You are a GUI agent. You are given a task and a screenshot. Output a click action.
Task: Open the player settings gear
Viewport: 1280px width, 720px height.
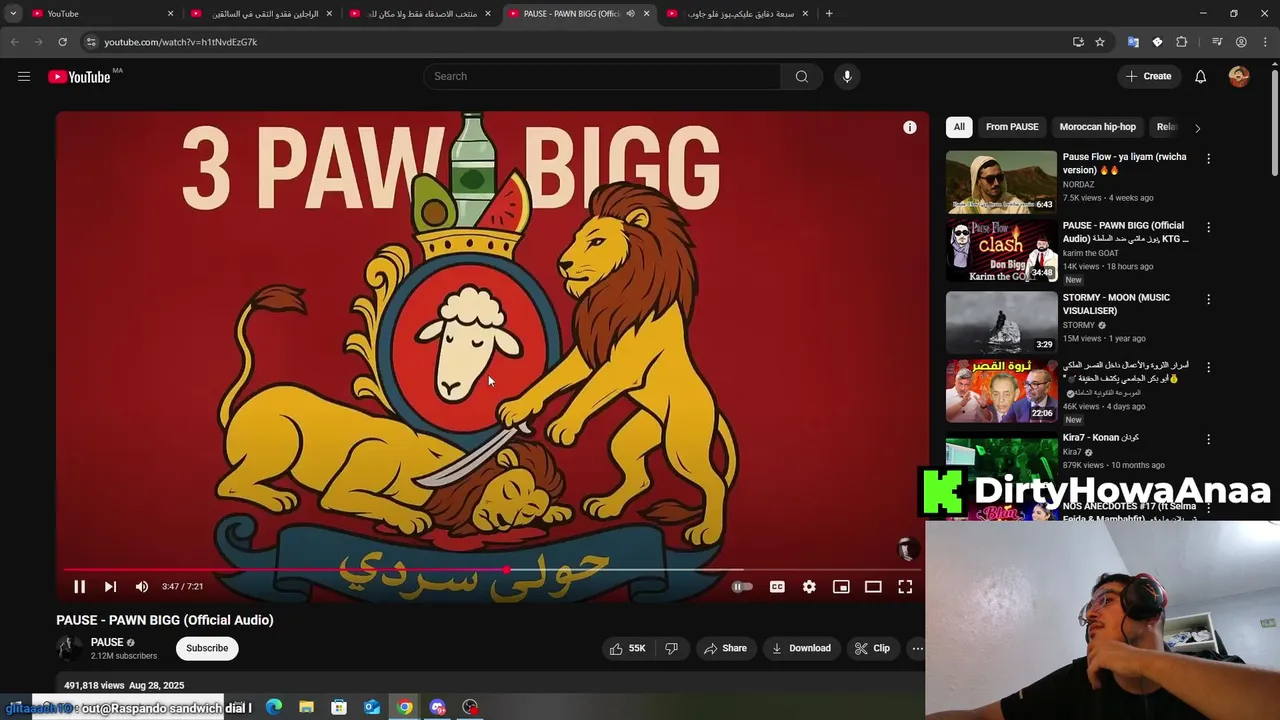(809, 587)
